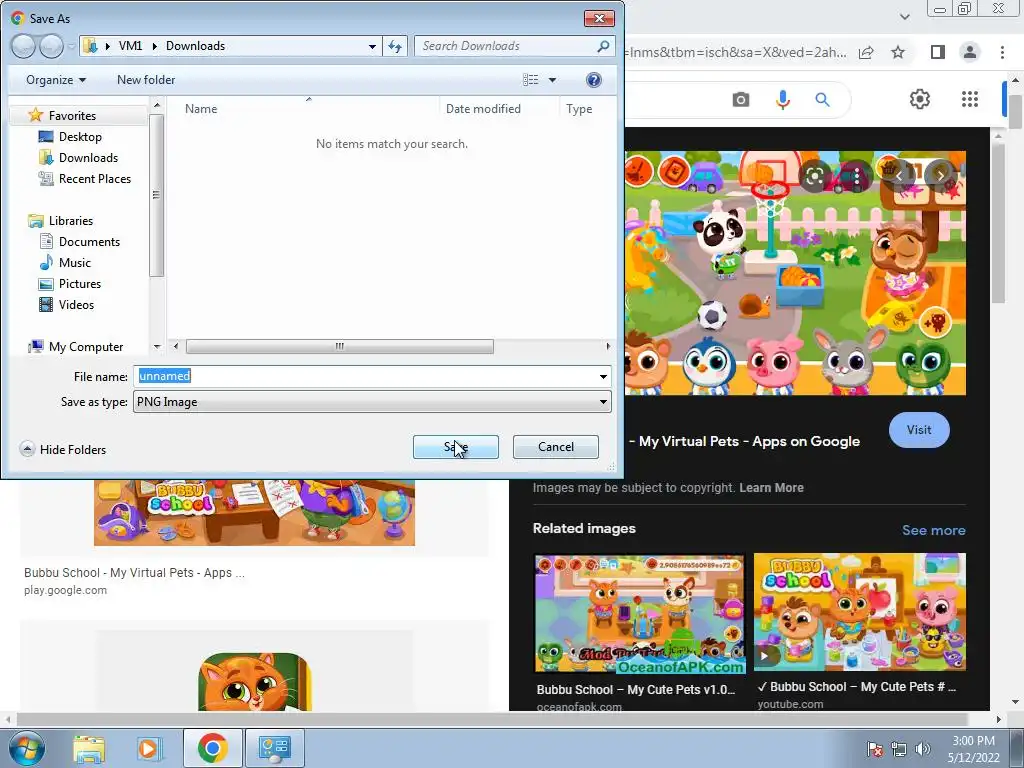Toggle the Chrome side panel
1024x768 pixels.
pyautogui.click(x=938, y=52)
